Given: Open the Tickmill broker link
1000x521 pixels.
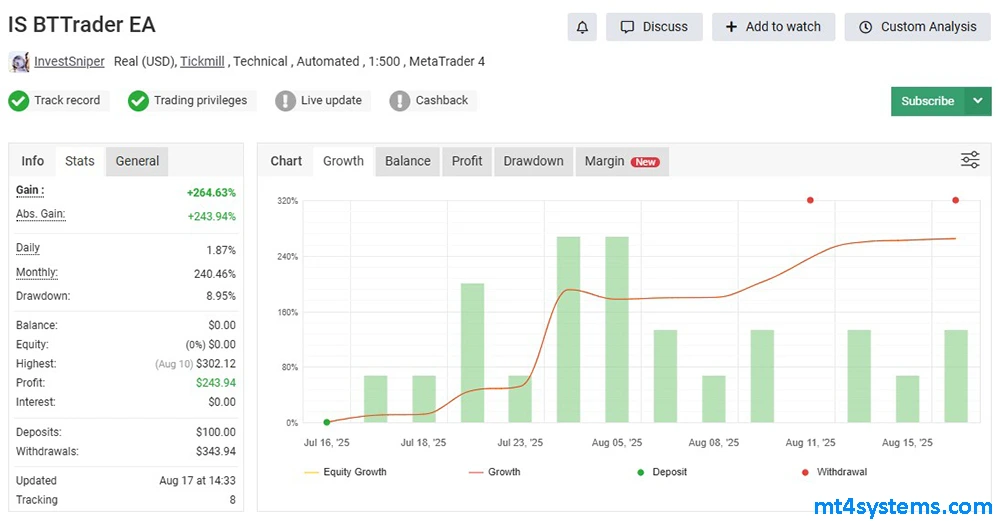Looking at the screenshot, I should pos(202,62).
